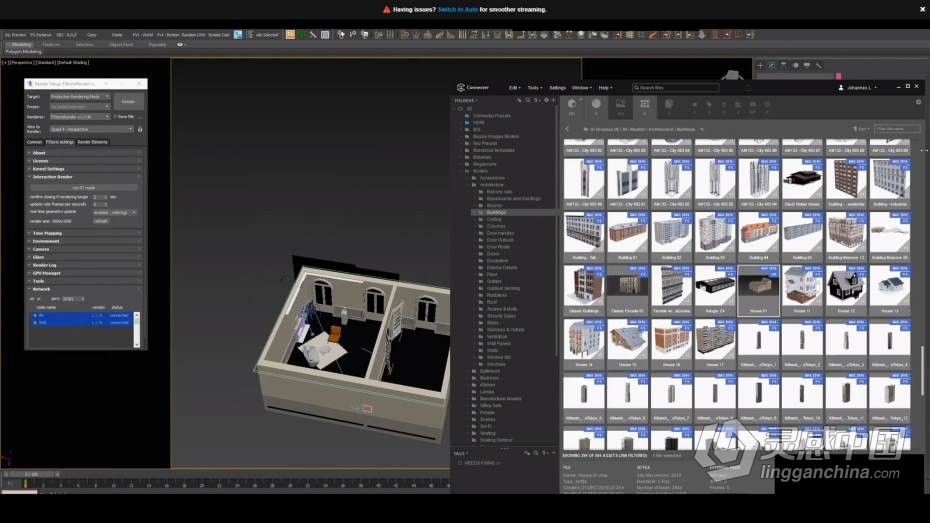Click the Render button in Render Setup
930x523 pixels.
tap(128, 101)
